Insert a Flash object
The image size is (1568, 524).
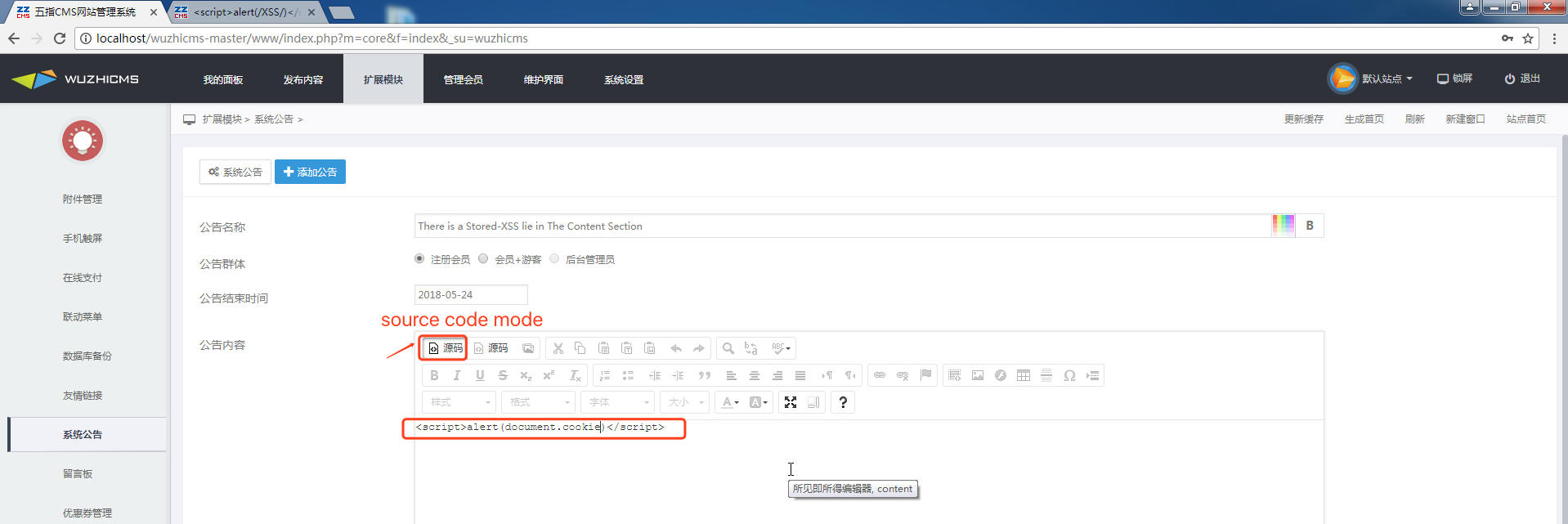click(x=1001, y=375)
